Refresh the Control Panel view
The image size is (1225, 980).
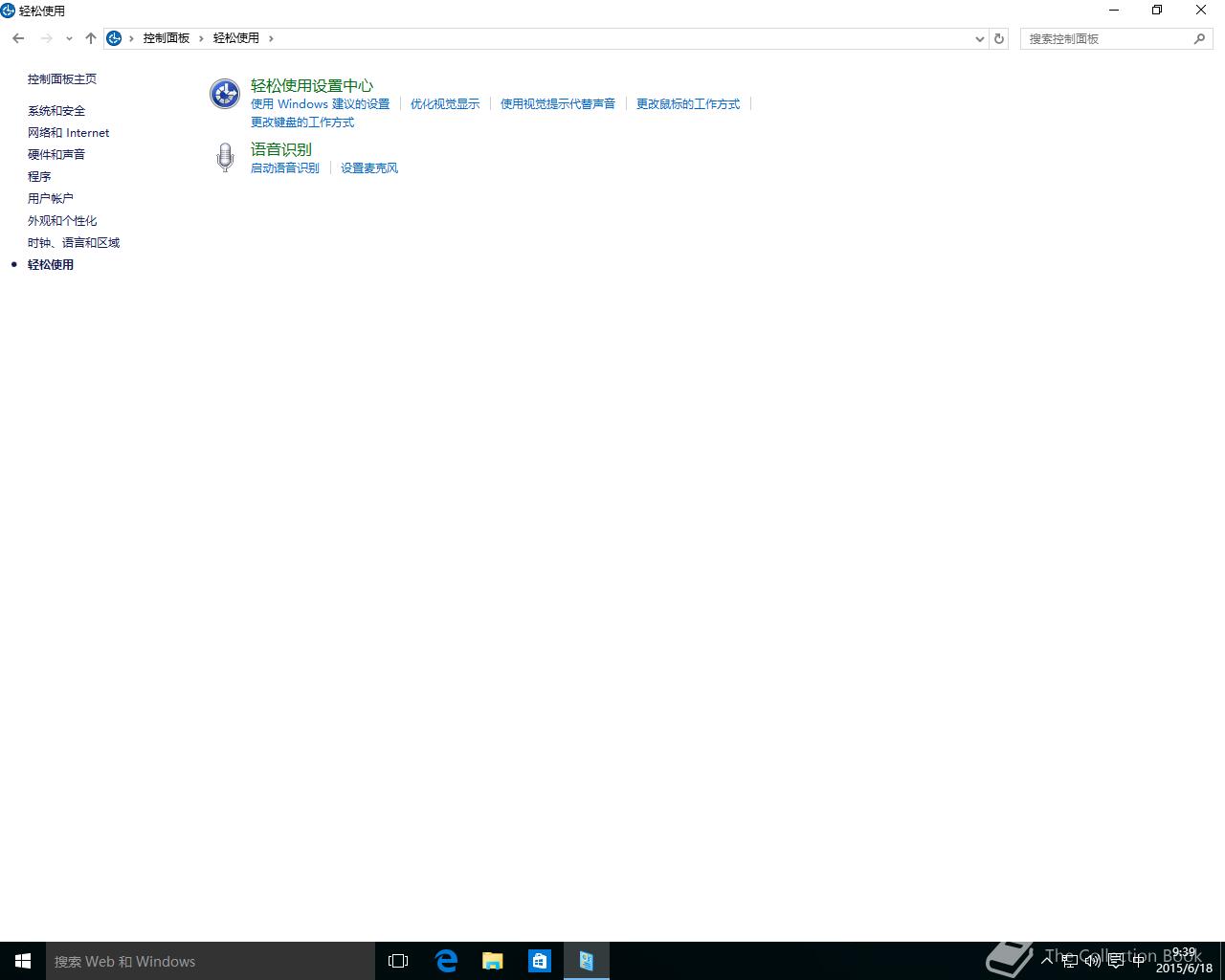click(999, 38)
